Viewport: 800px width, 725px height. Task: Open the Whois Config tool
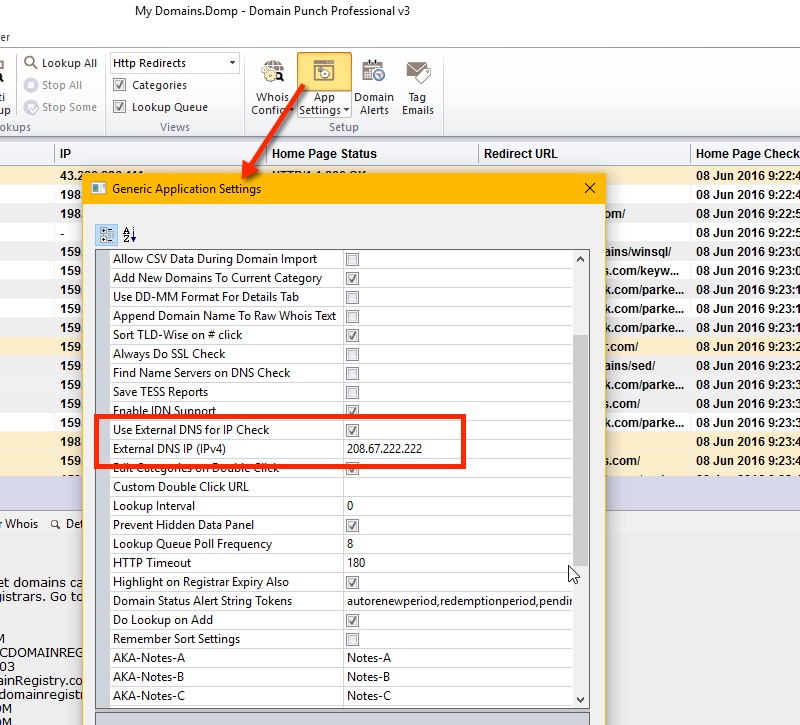(x=272, y=87)
